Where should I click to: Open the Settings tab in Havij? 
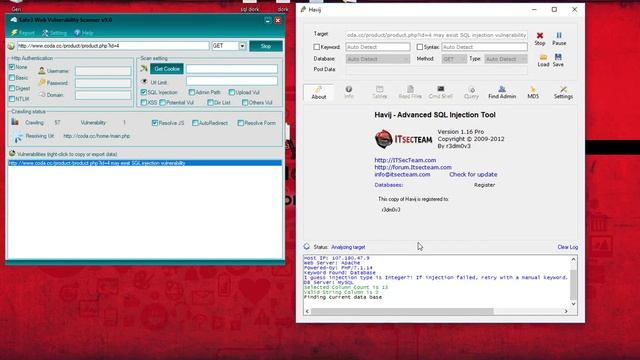[563, 92]
